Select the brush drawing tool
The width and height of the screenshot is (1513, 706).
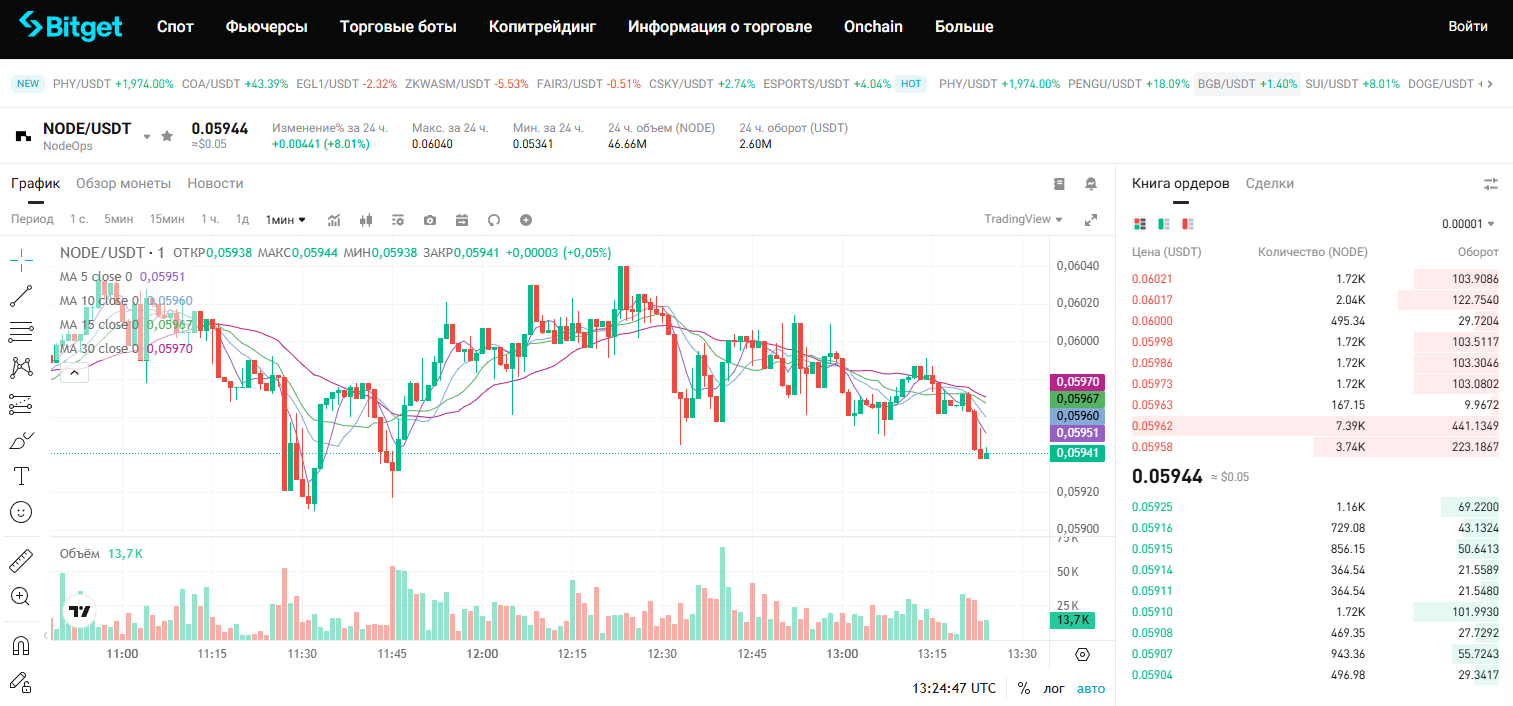point(21,439)
